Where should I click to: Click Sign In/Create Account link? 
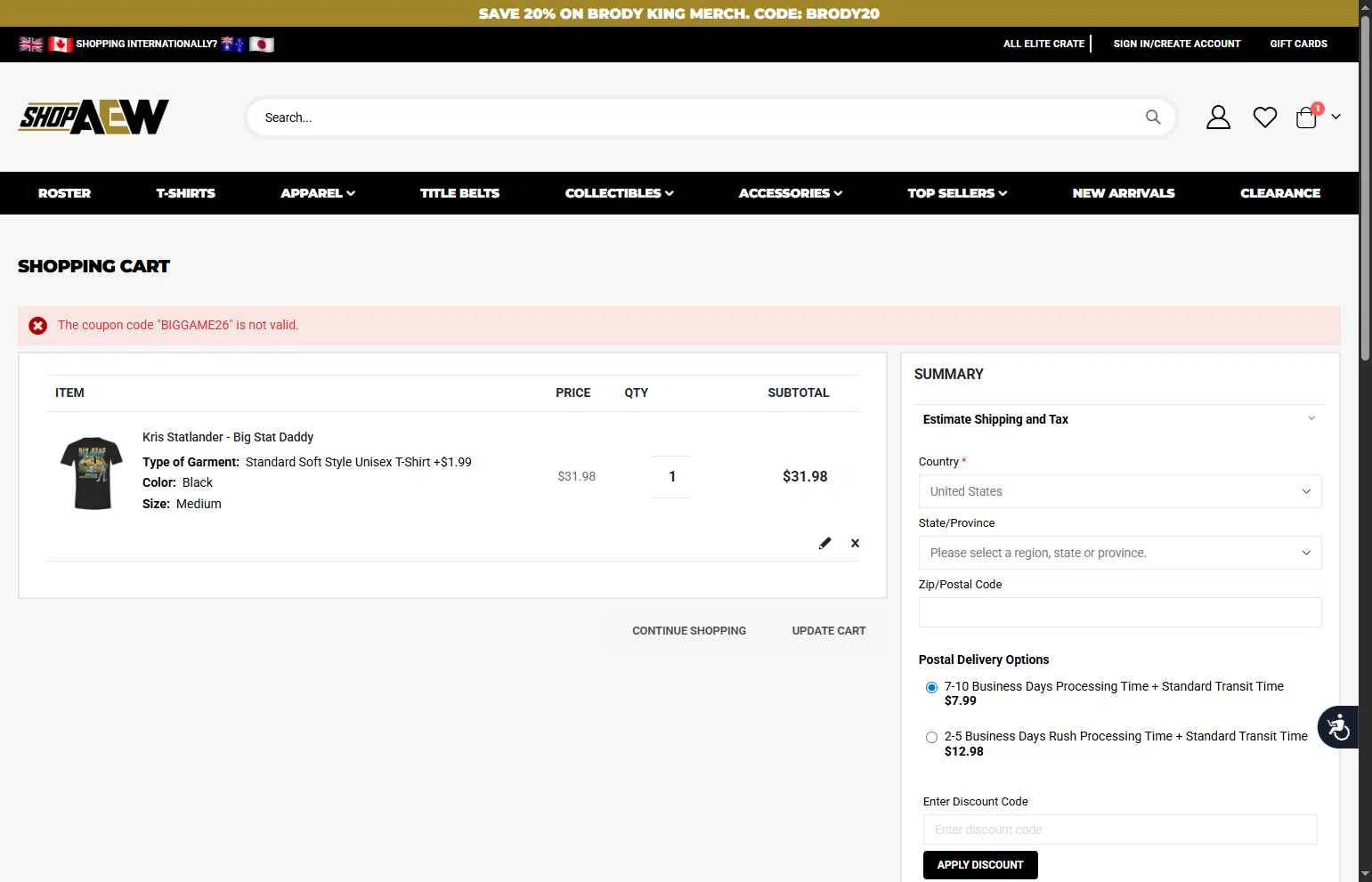tap(1177, 44)
